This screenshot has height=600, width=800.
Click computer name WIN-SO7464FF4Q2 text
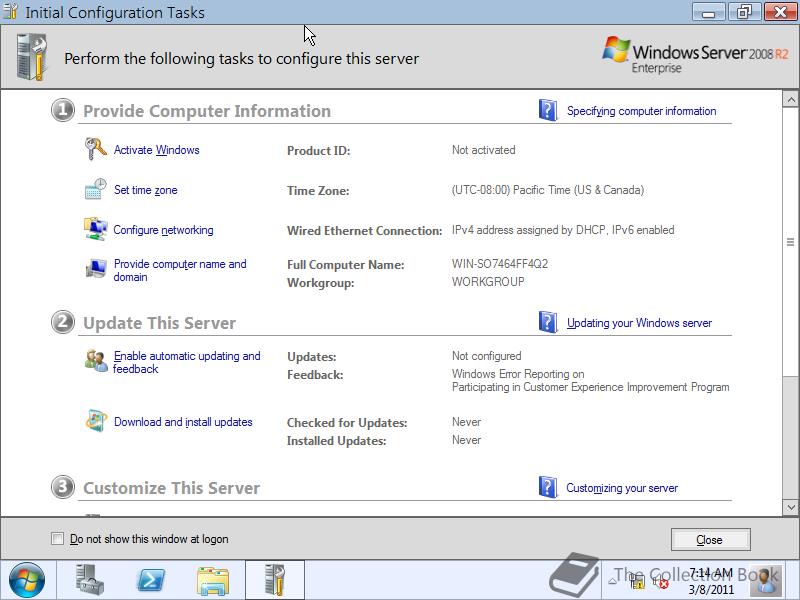click(x=499, y=264)
